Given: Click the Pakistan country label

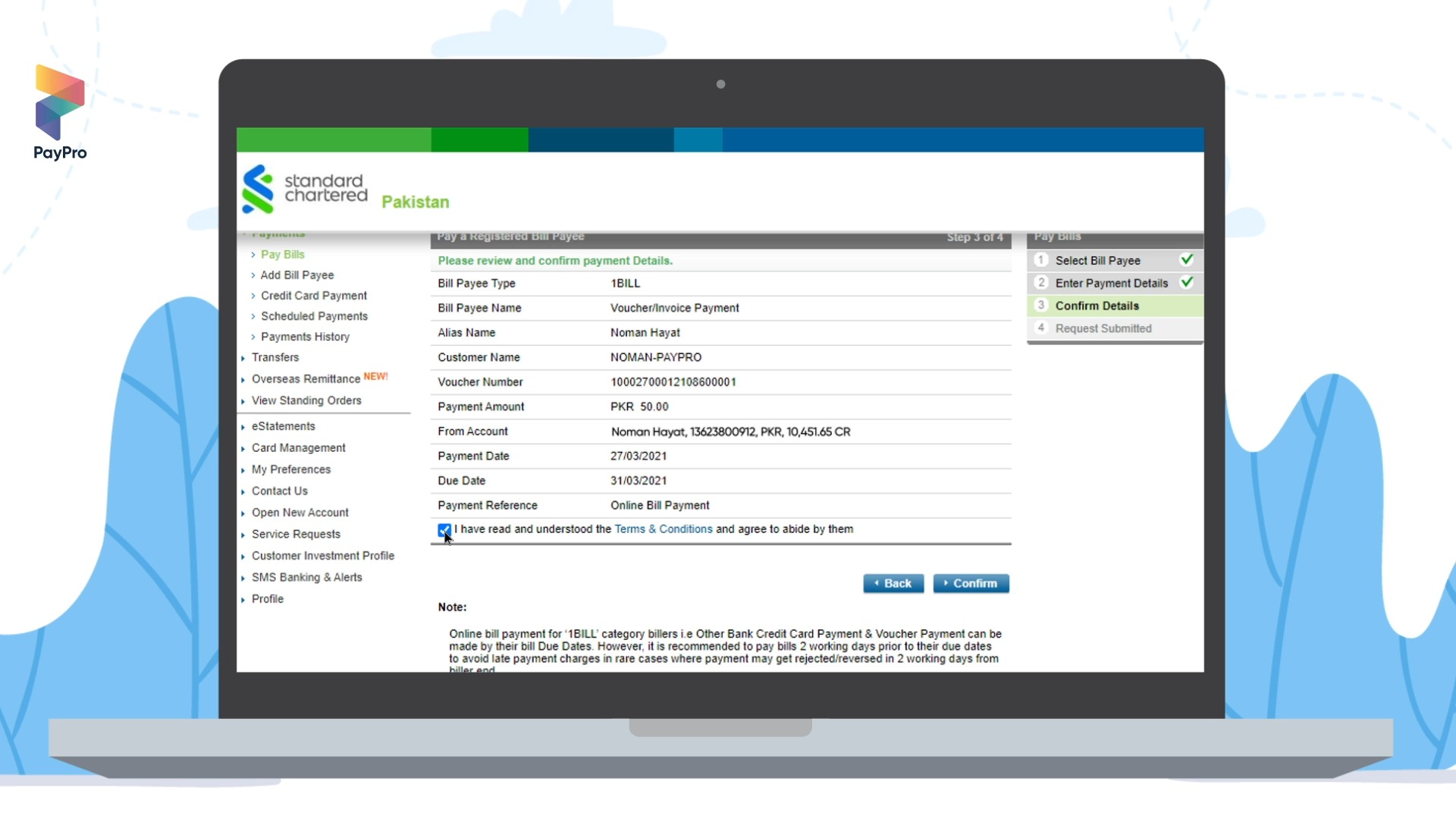Looking at the screenshot, I should click(415, 202).
